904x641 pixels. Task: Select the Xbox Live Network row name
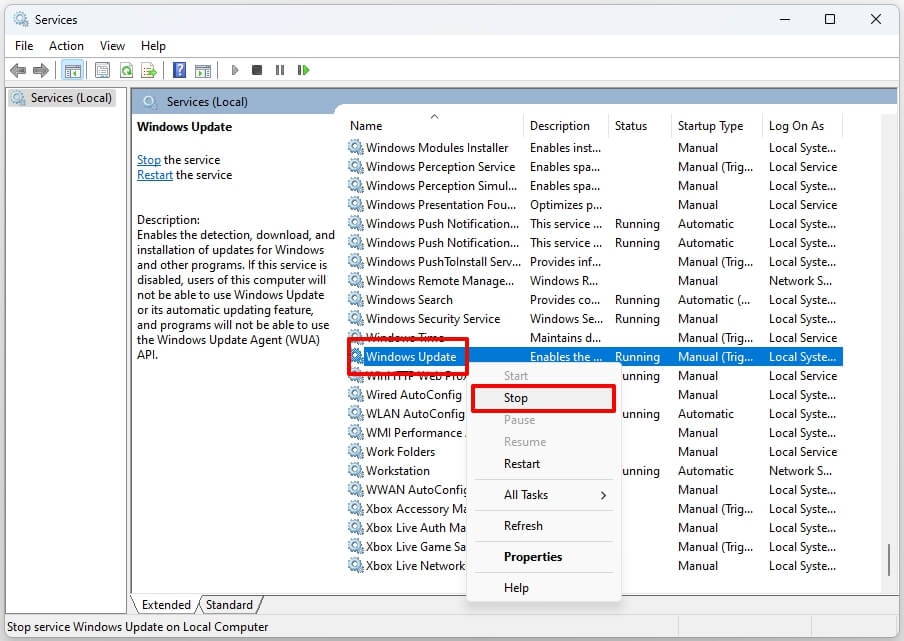(x=416, y=566)
